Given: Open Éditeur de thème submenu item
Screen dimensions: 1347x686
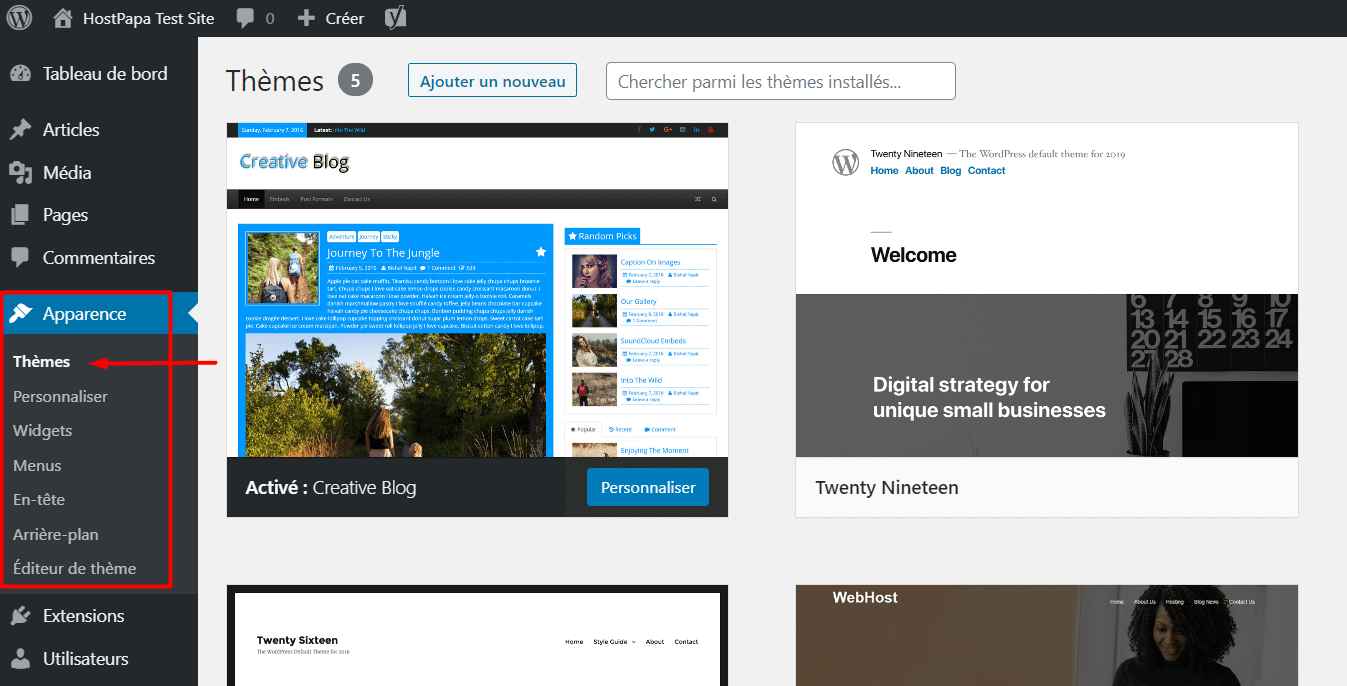Looking at the screenshot, I should click(75, 569).
